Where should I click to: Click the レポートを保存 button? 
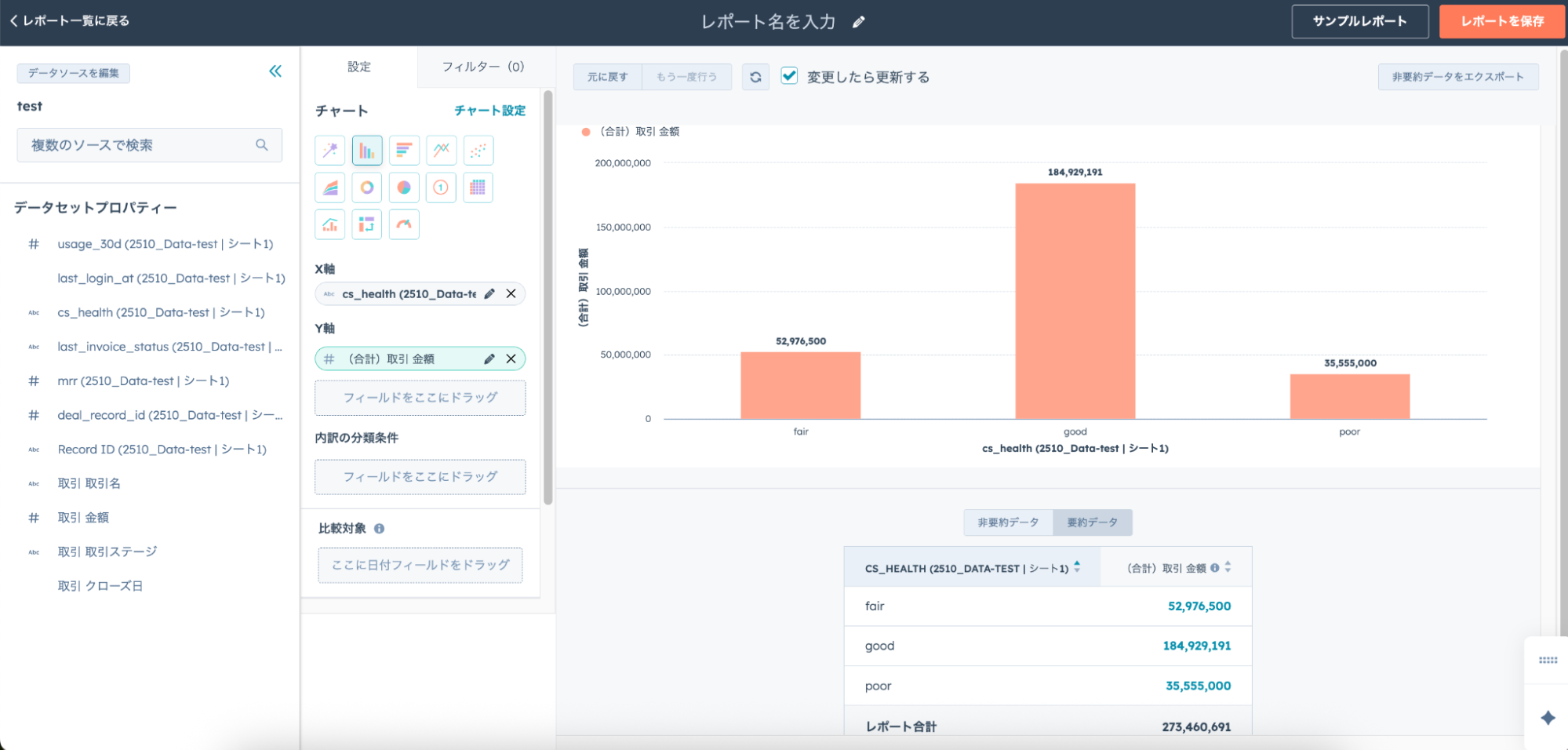coord(1501,21)
